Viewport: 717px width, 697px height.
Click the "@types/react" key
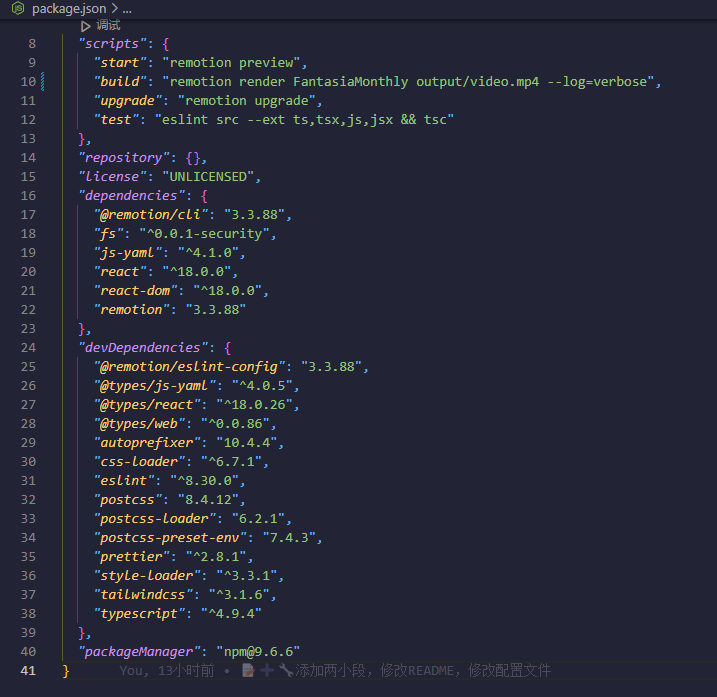click(147, 405)
